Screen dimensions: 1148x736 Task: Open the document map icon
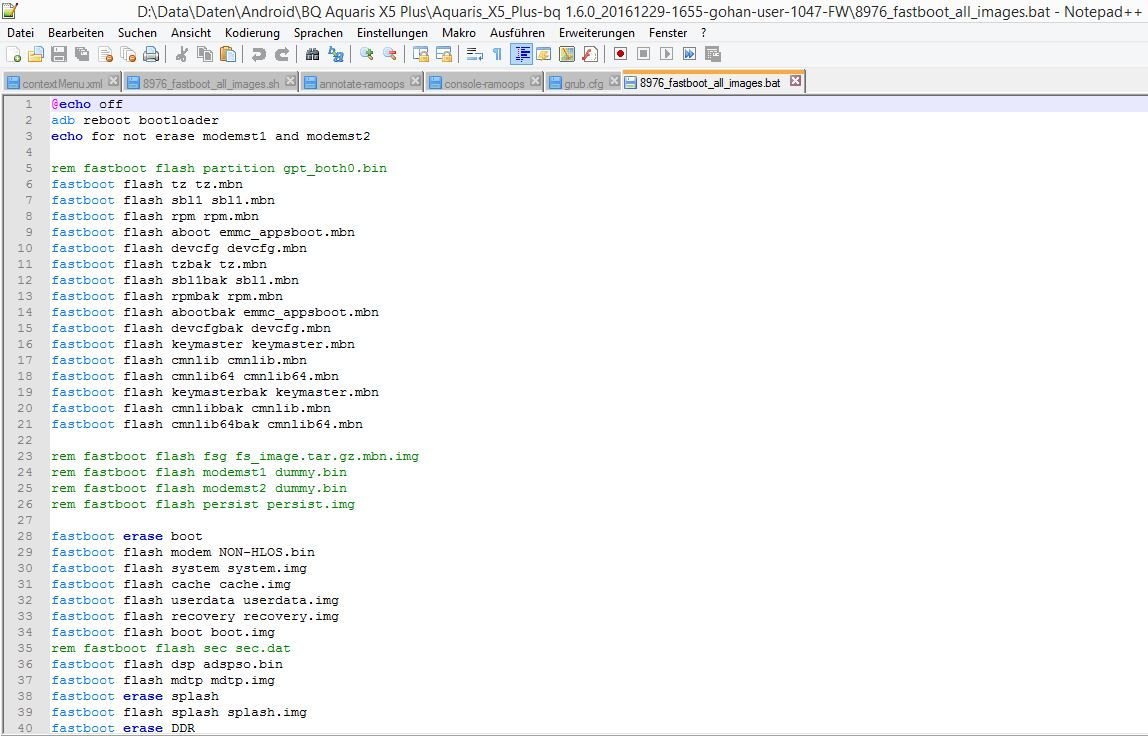(x=567, y=54)
